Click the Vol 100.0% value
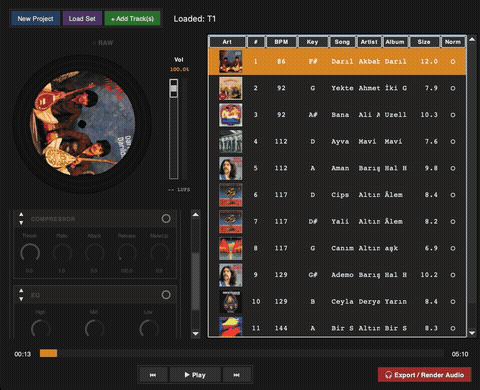This screenshot has height=390, width=480. click(179, 69)
